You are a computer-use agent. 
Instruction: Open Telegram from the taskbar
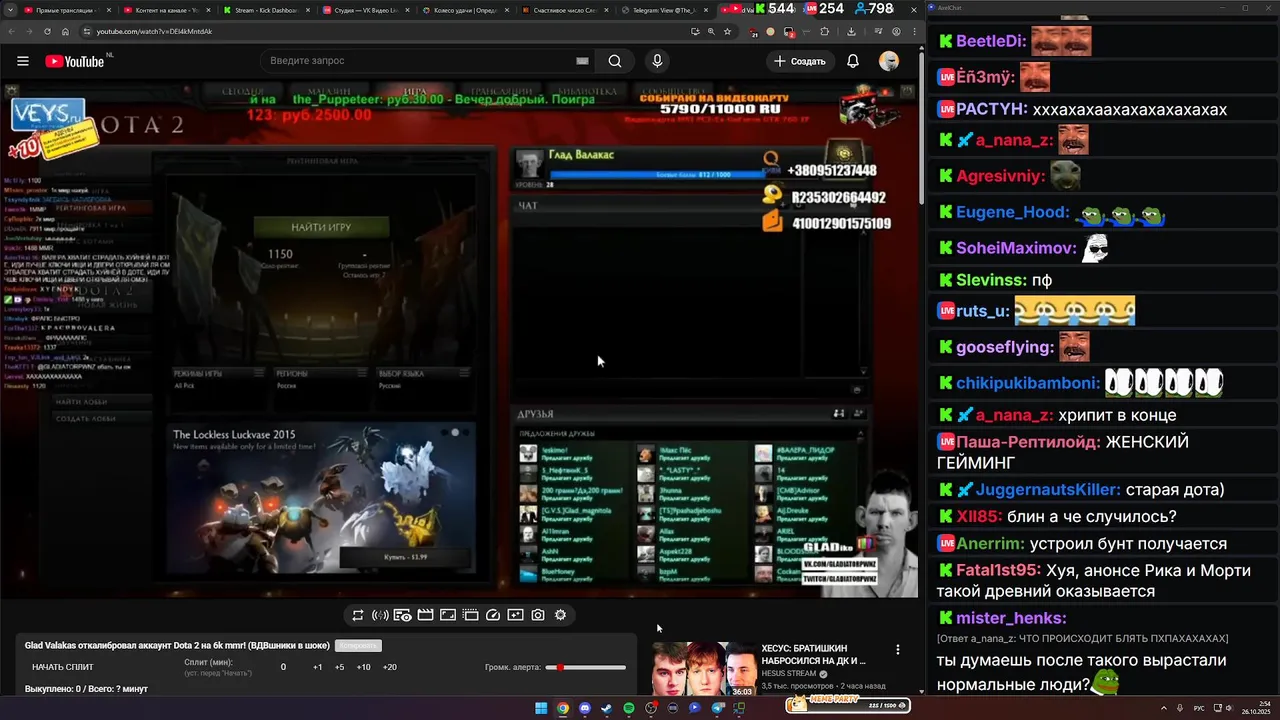pos(717,708)
